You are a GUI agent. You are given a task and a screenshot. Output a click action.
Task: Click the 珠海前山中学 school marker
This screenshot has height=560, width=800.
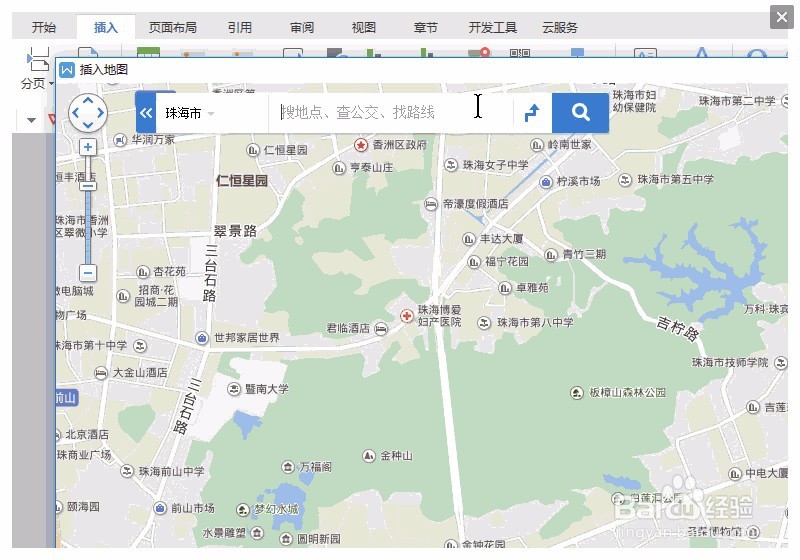127,471
